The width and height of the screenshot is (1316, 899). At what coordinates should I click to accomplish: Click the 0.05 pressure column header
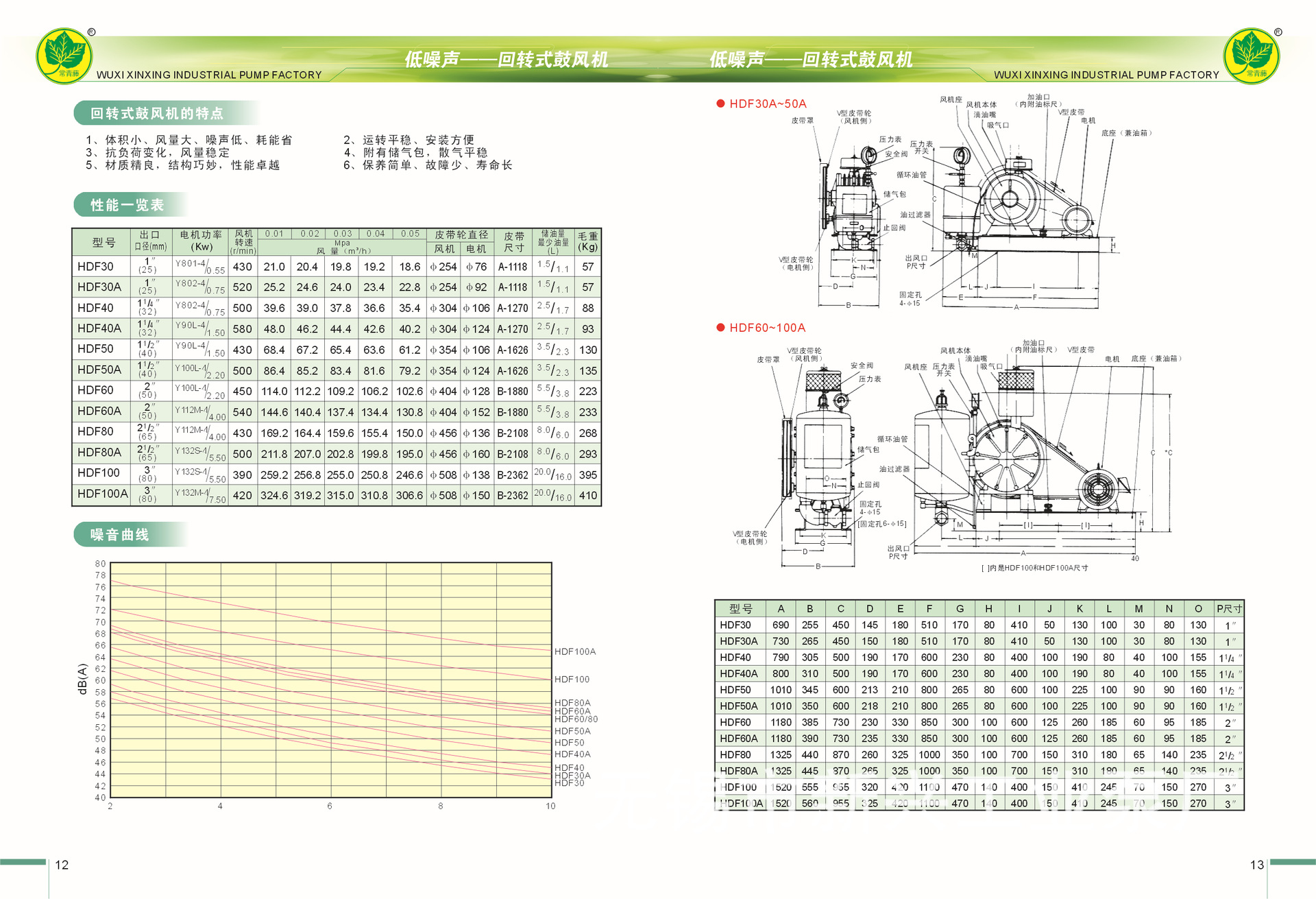(410, 234)
